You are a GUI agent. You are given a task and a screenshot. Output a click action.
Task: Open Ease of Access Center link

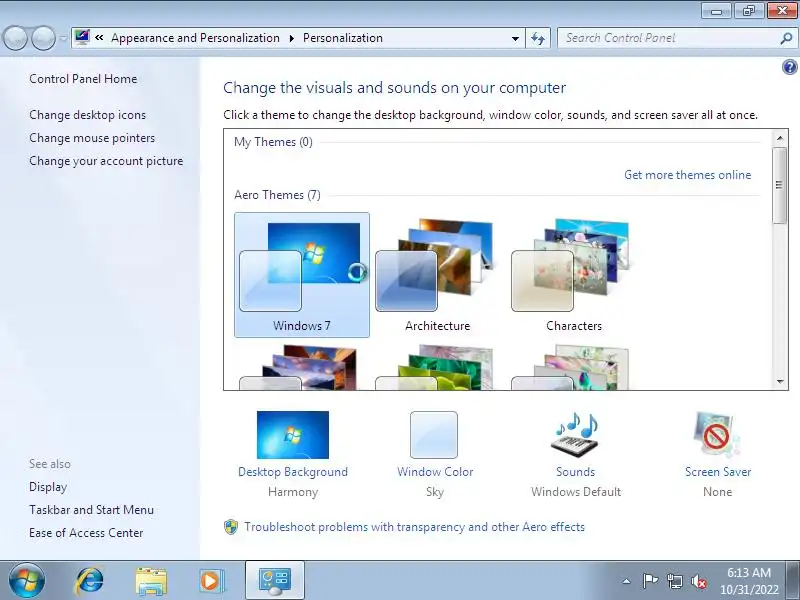tap(86, 533)
